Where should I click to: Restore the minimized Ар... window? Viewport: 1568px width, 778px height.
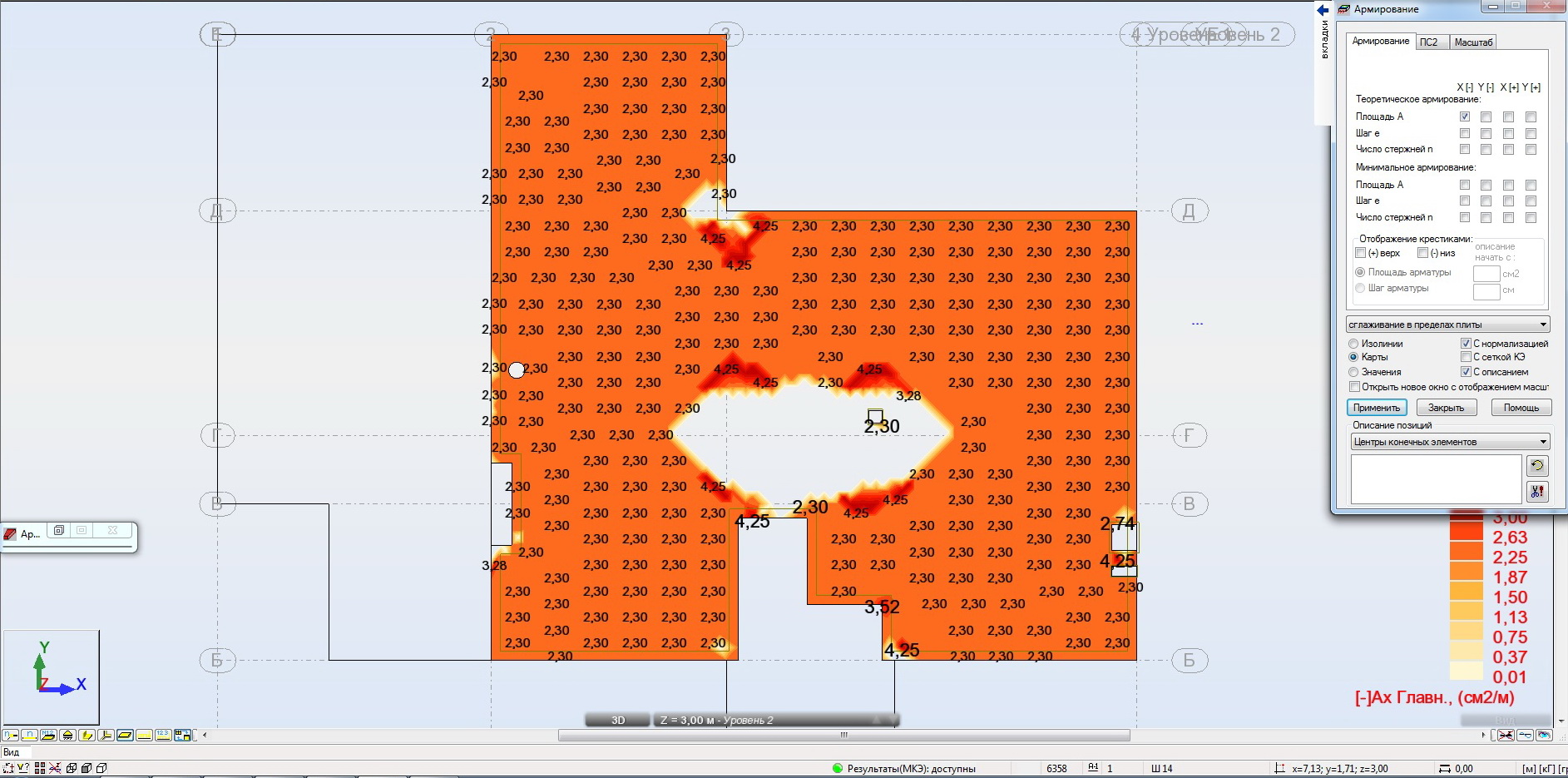point(59,530)
